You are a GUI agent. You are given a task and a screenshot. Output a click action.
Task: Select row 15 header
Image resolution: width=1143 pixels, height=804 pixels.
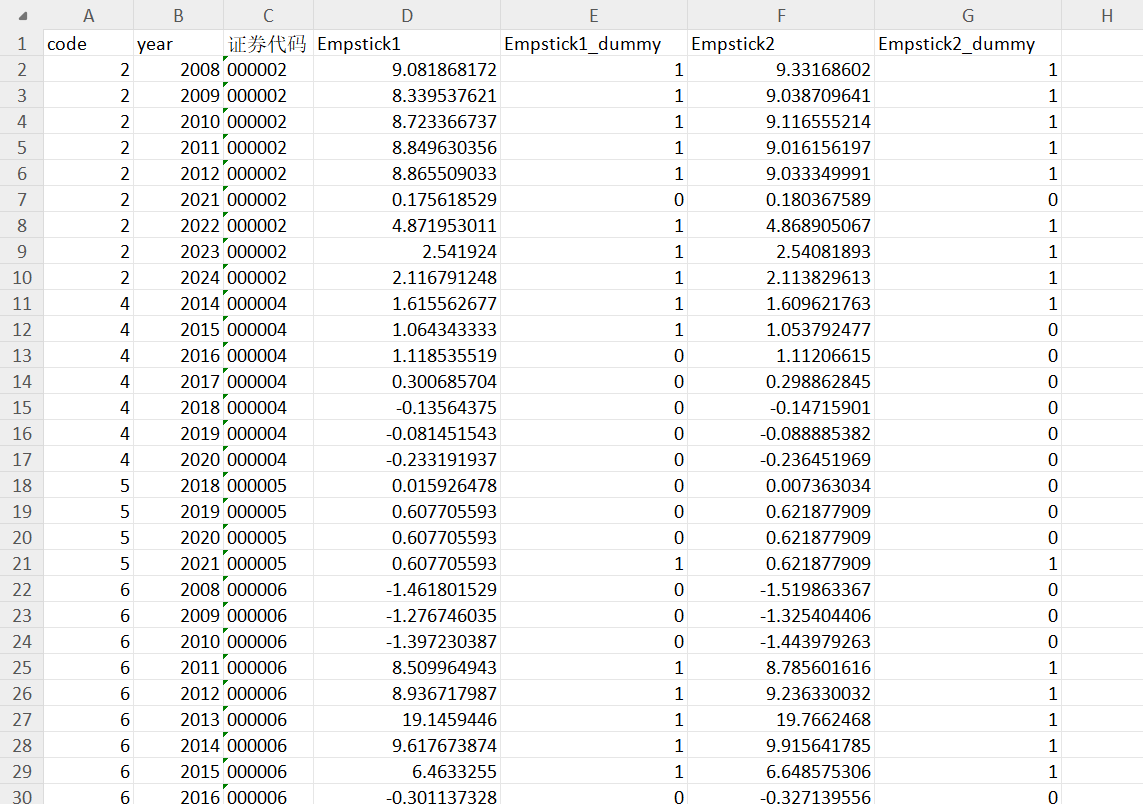pyautogui.click(x=22, y=407)
